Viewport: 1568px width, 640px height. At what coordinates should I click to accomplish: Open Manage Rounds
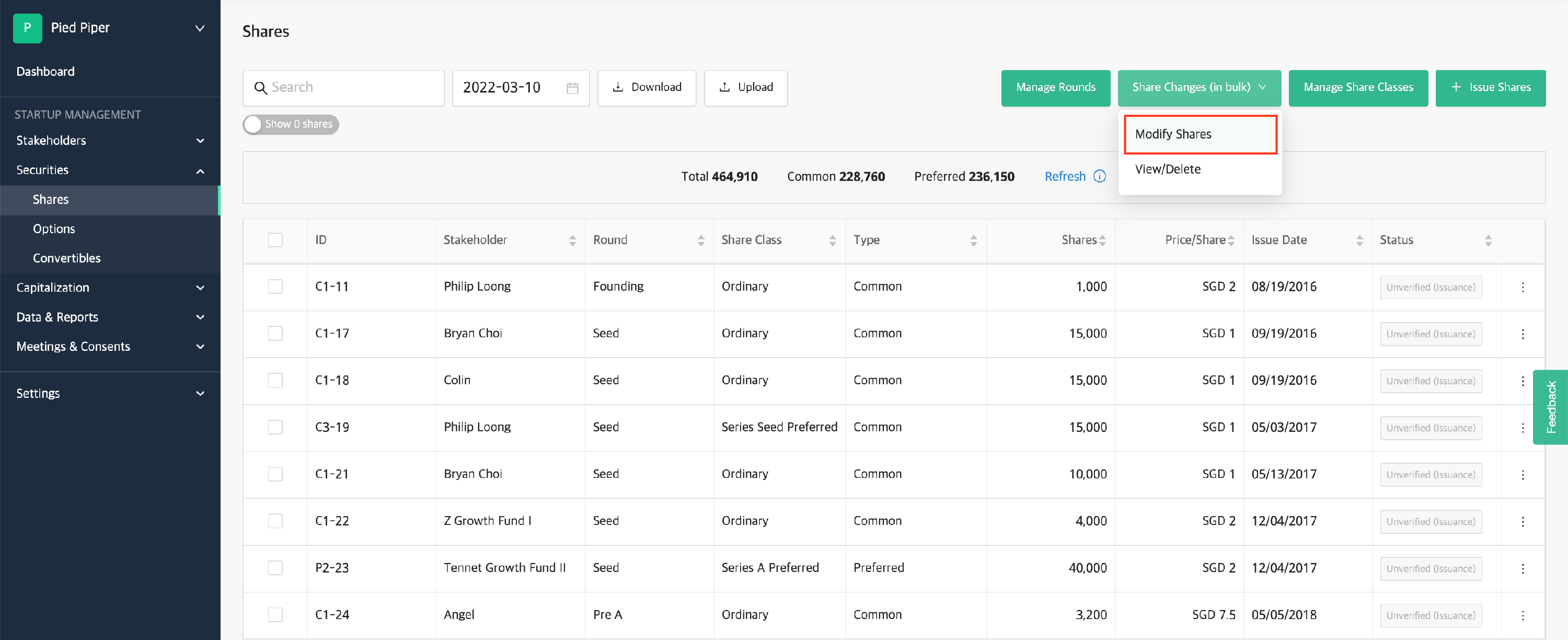[1055, 88]
